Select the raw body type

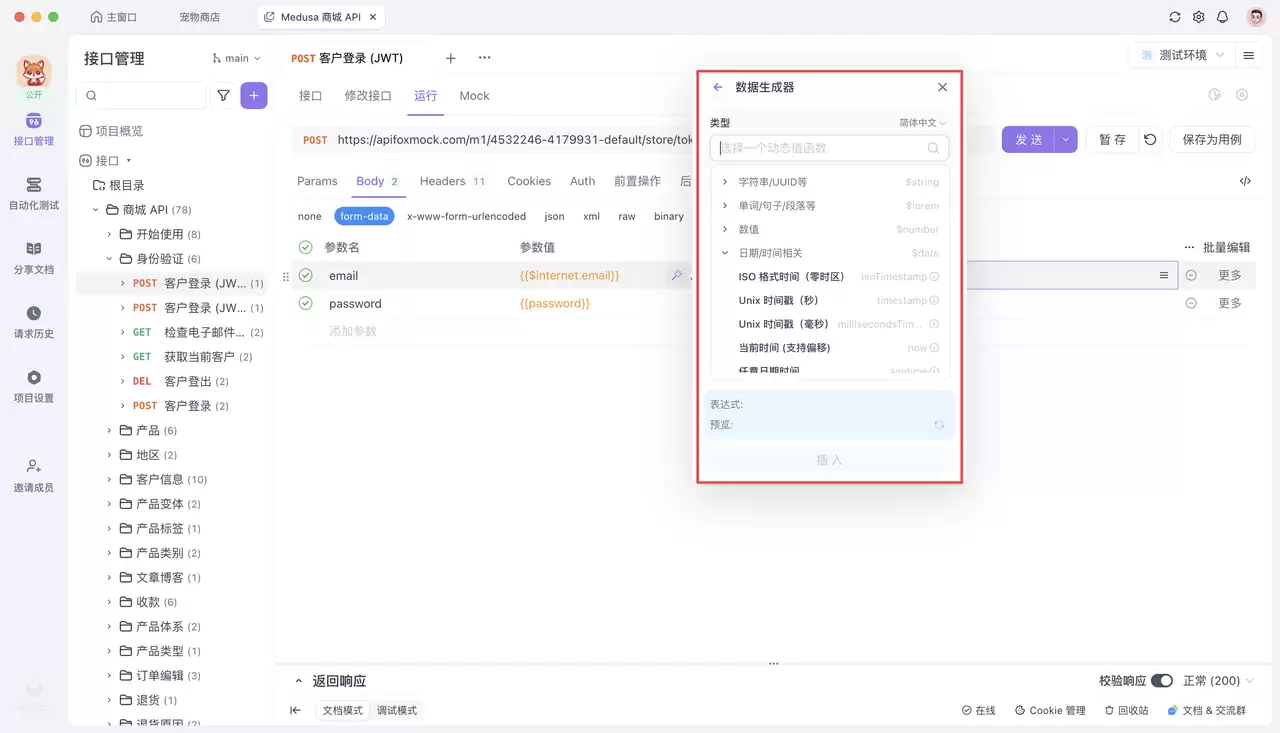point(627,216)
